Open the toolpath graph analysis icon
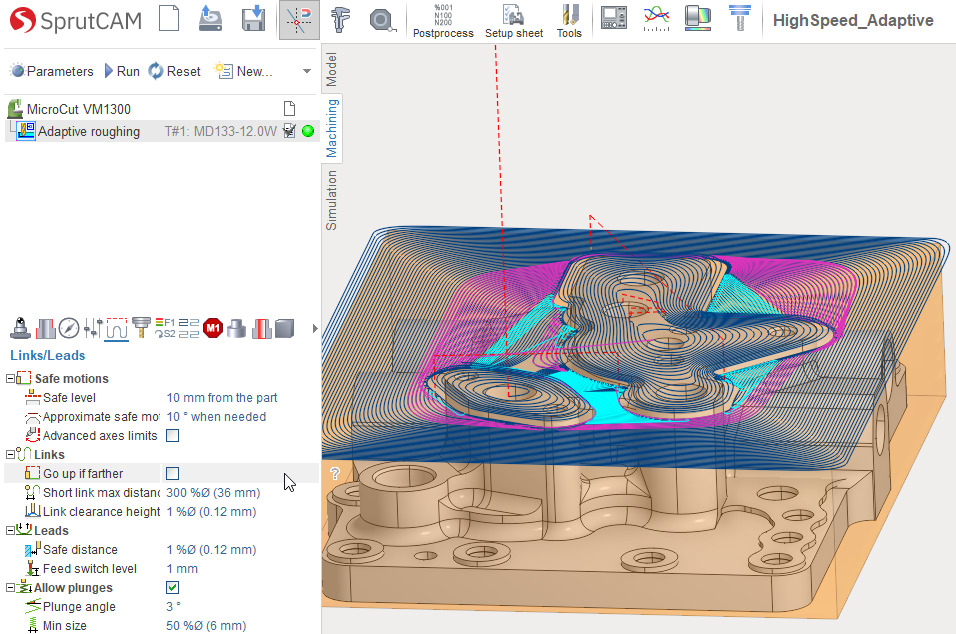956x634 pixels. click(x=656, y=18)
